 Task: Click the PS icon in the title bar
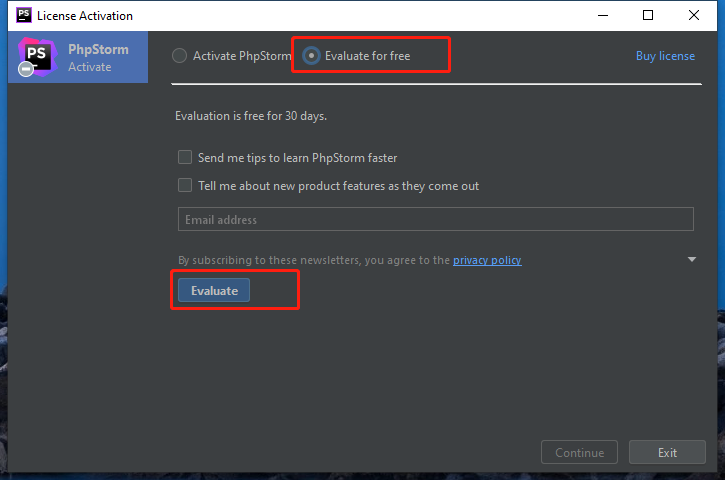24,15
